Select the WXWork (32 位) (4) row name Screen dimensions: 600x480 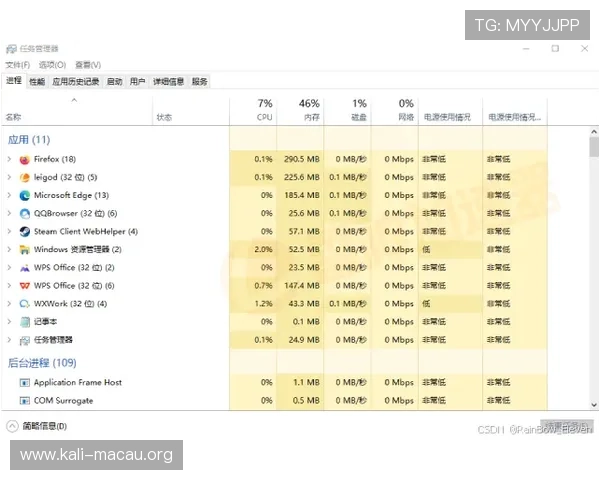click(70, 304)
